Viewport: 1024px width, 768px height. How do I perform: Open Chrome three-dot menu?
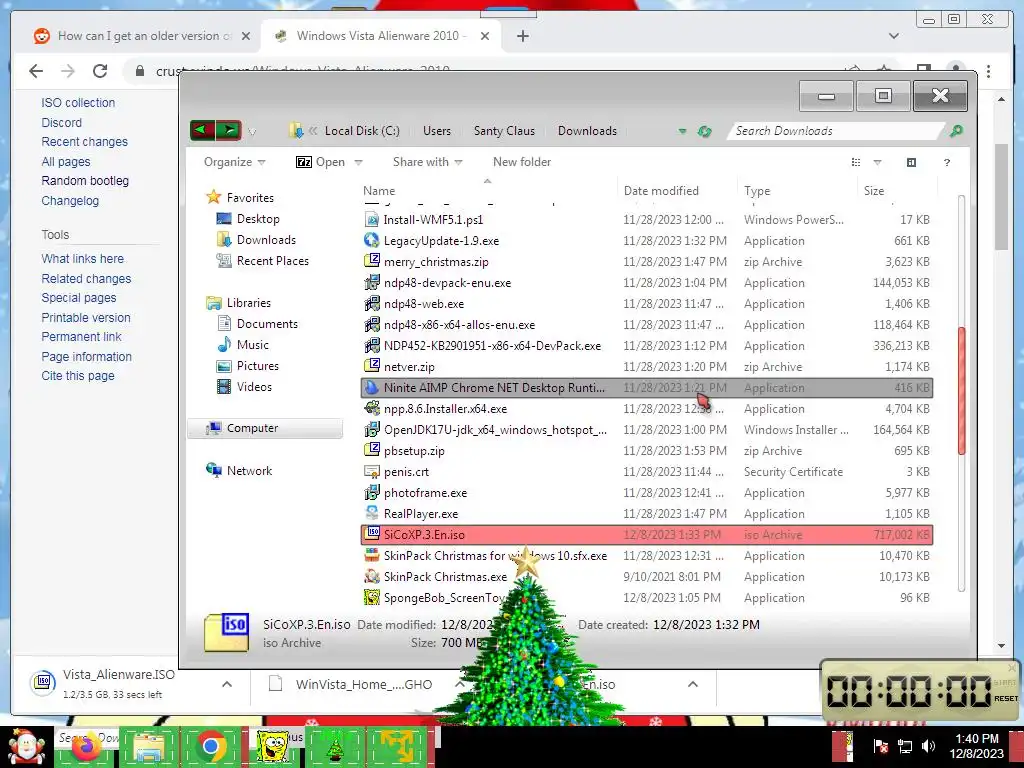[988, 71]
